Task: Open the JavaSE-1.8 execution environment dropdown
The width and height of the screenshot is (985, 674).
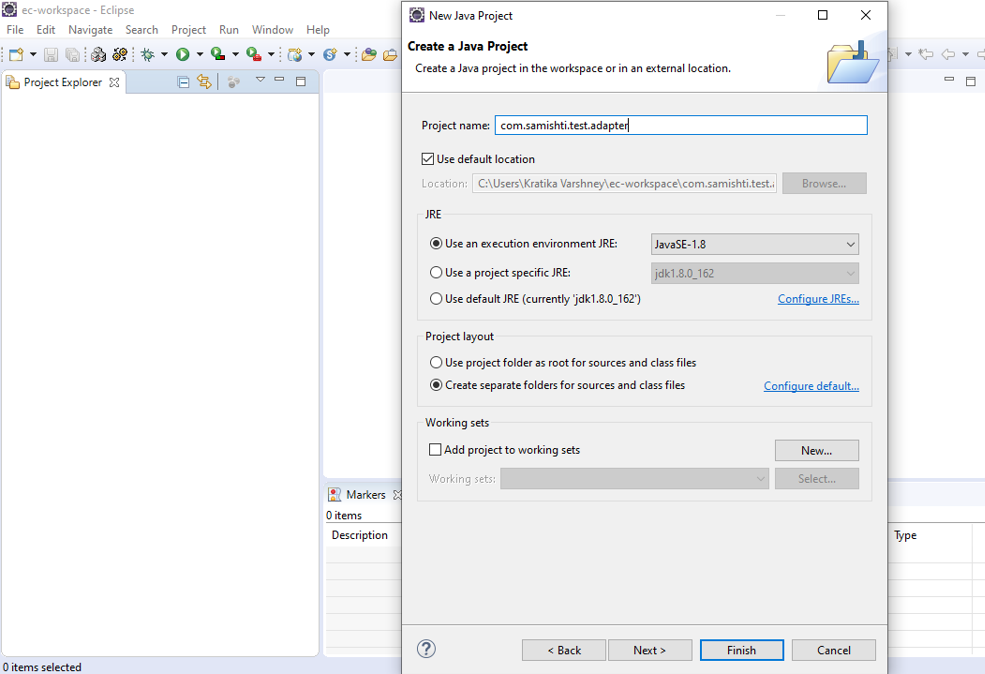Action: click(754, 244)
